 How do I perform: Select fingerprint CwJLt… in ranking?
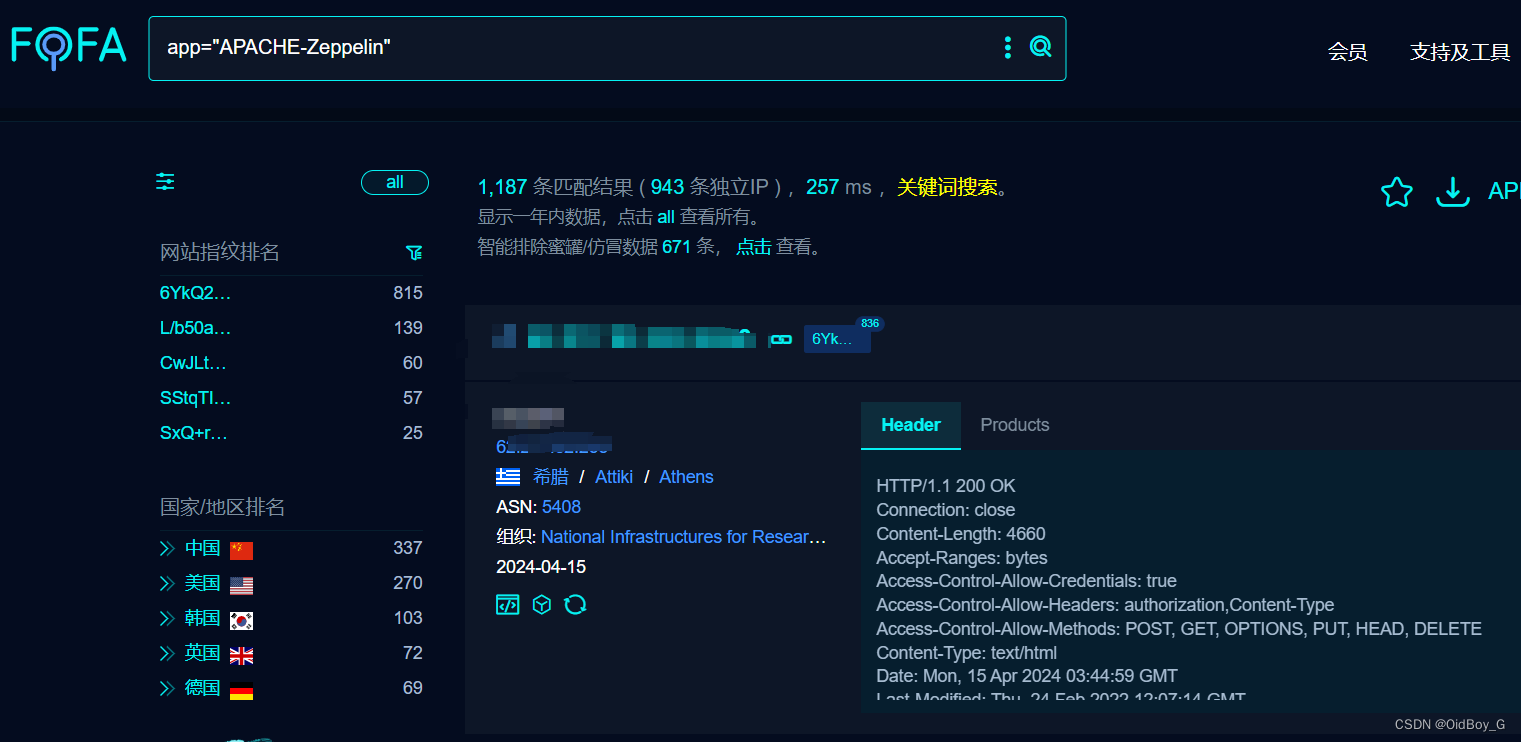pos(193,363)
